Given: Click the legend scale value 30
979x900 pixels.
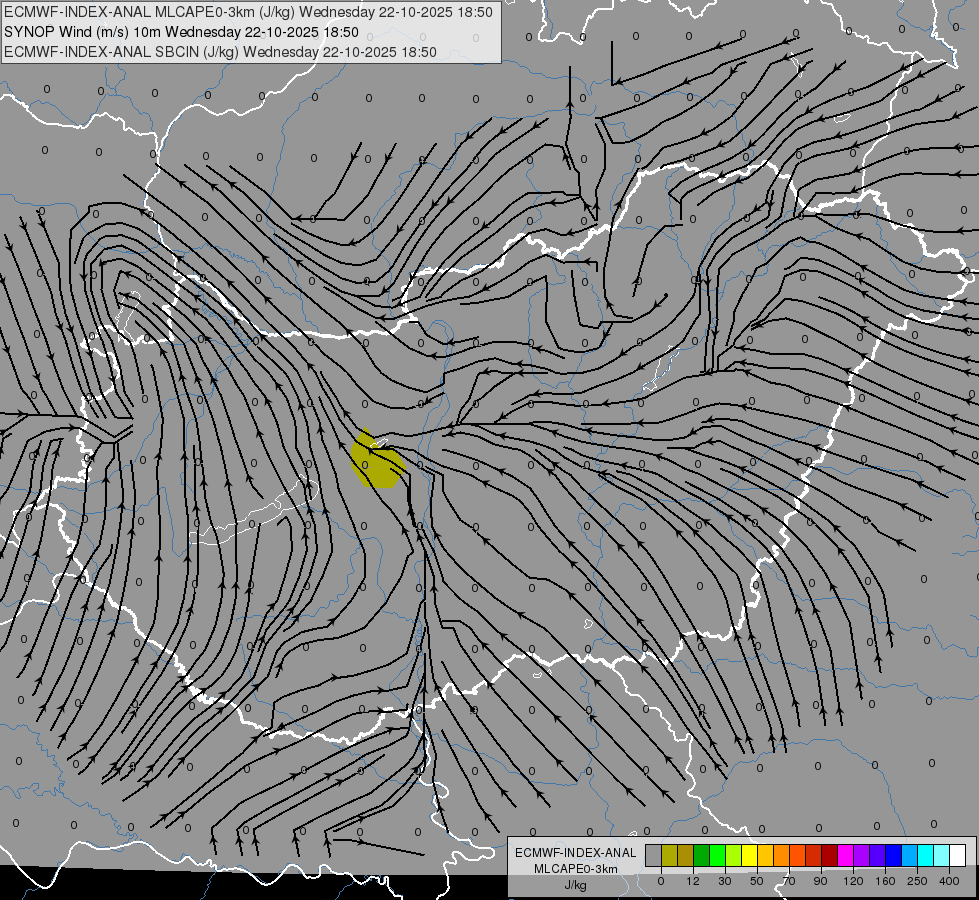Looking at the screenshot, I should pos(725,881).
